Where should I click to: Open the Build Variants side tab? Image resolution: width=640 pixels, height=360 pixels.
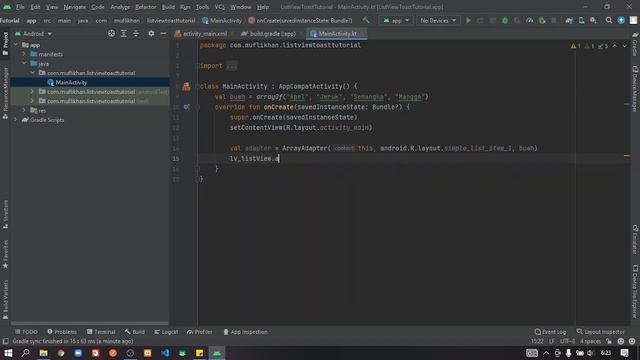(x=5, y=300)
